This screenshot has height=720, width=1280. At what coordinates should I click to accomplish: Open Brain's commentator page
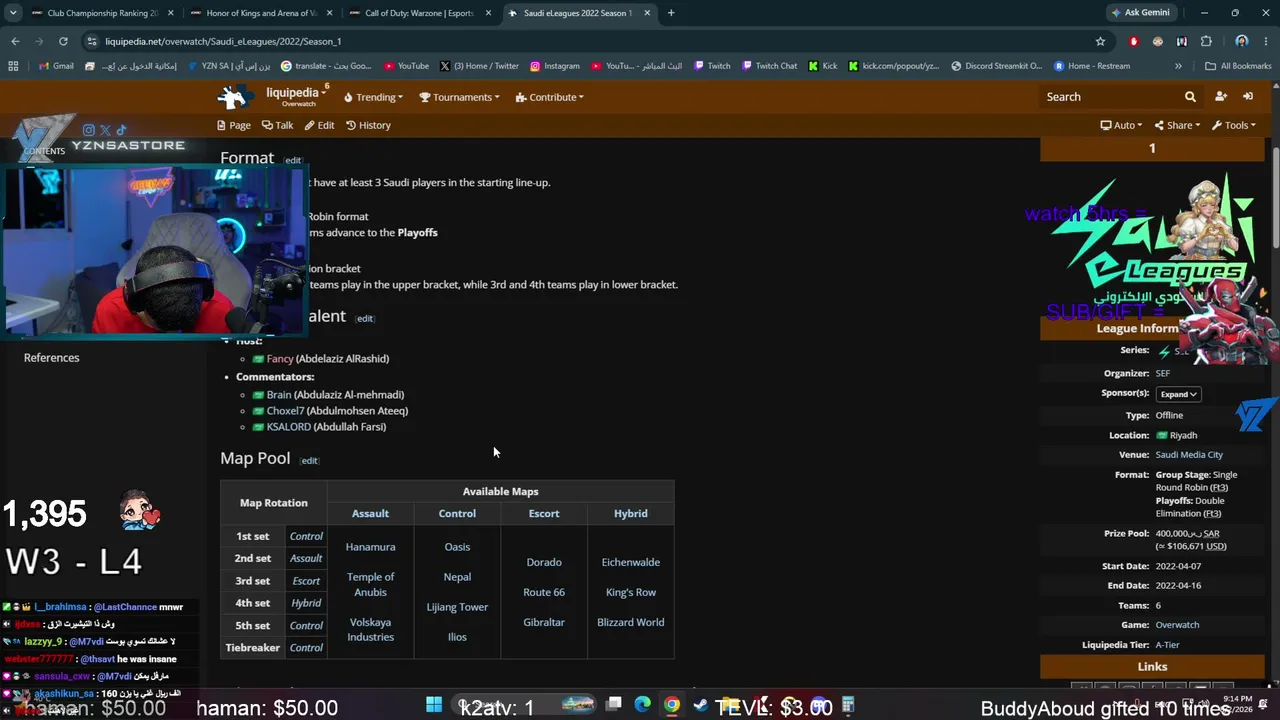279,394
